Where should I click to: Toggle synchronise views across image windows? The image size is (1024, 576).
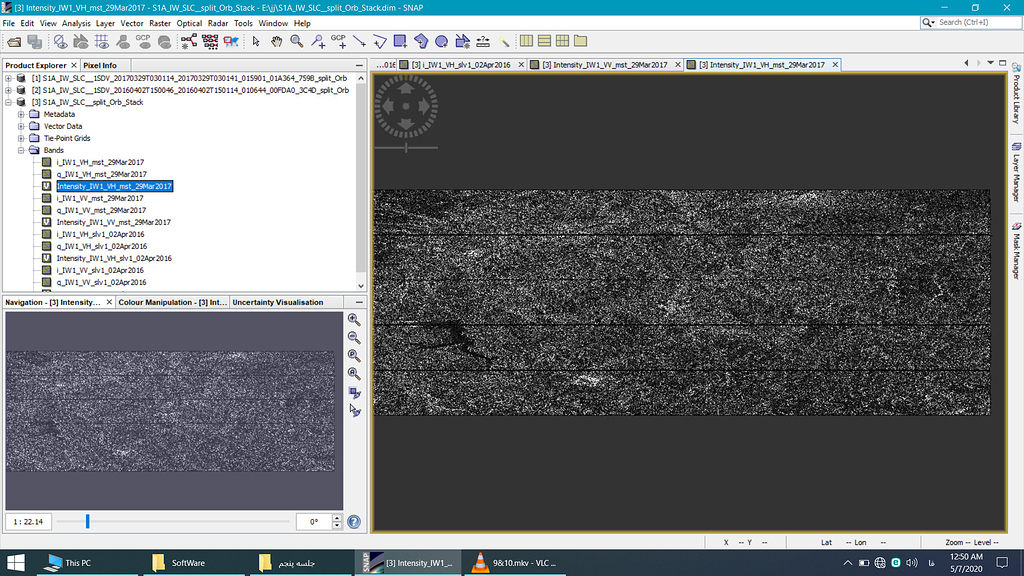pos(354,392)
